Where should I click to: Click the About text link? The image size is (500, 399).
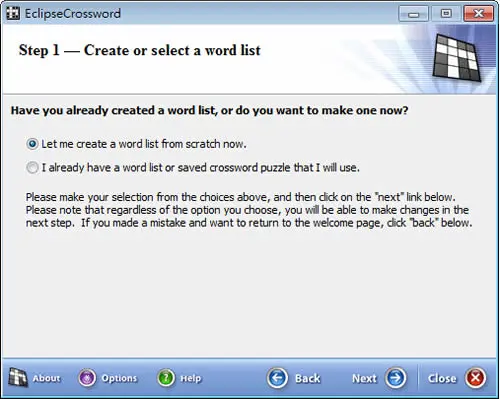tap(46, 378)
